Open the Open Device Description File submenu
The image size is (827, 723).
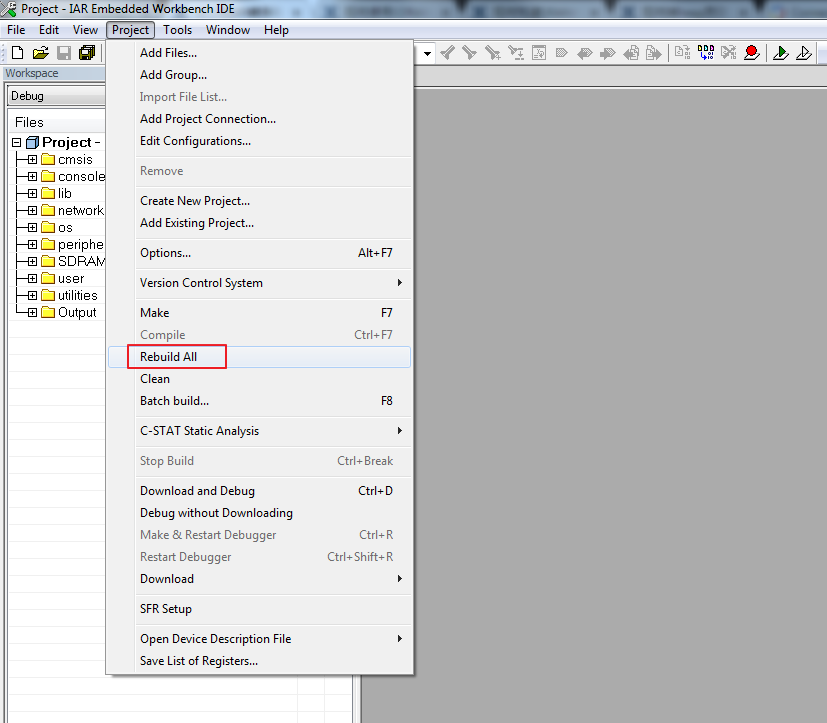(259, 639)
